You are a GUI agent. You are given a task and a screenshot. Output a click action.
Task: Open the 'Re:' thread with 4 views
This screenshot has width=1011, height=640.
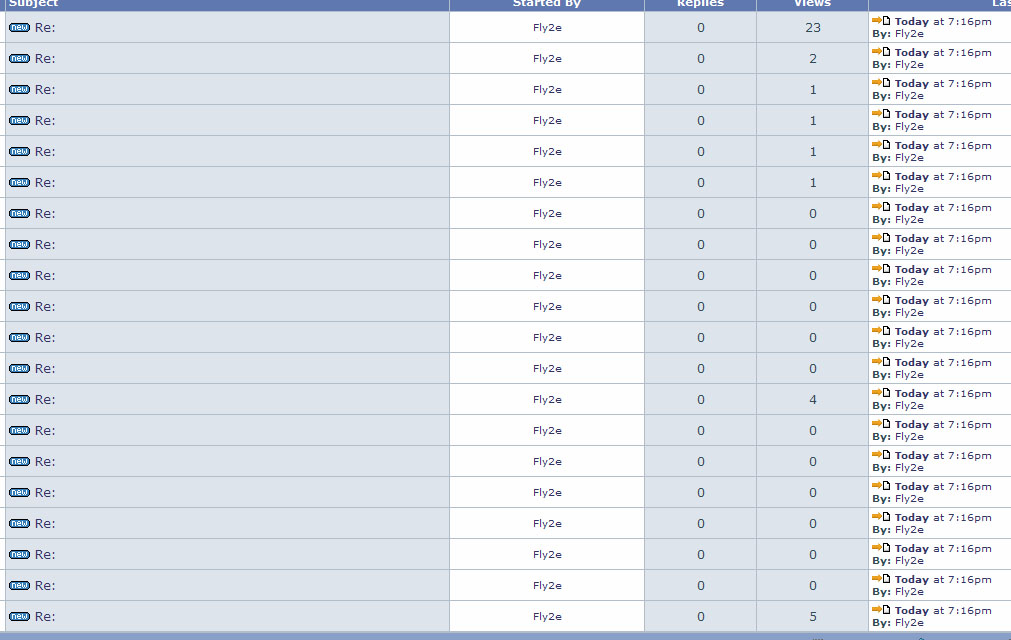(45, 399)
